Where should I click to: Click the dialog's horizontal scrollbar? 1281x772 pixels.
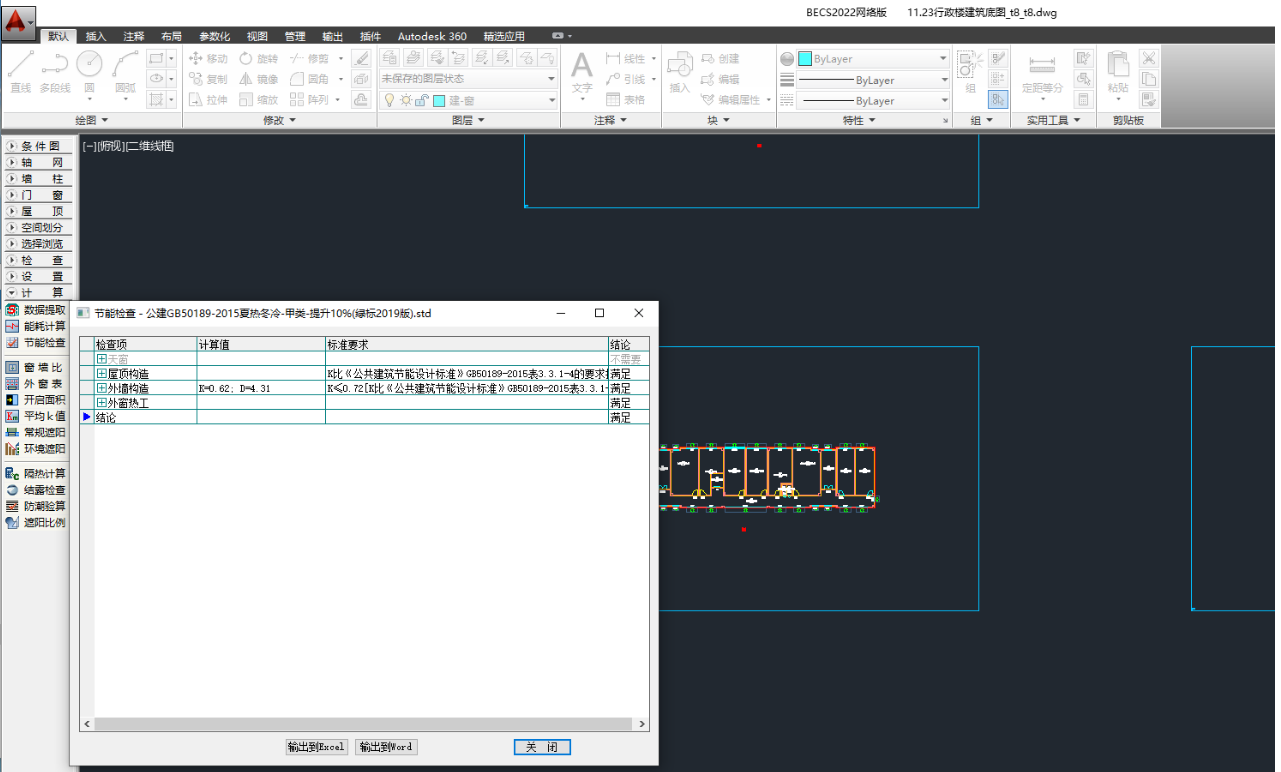click(364, 724)
